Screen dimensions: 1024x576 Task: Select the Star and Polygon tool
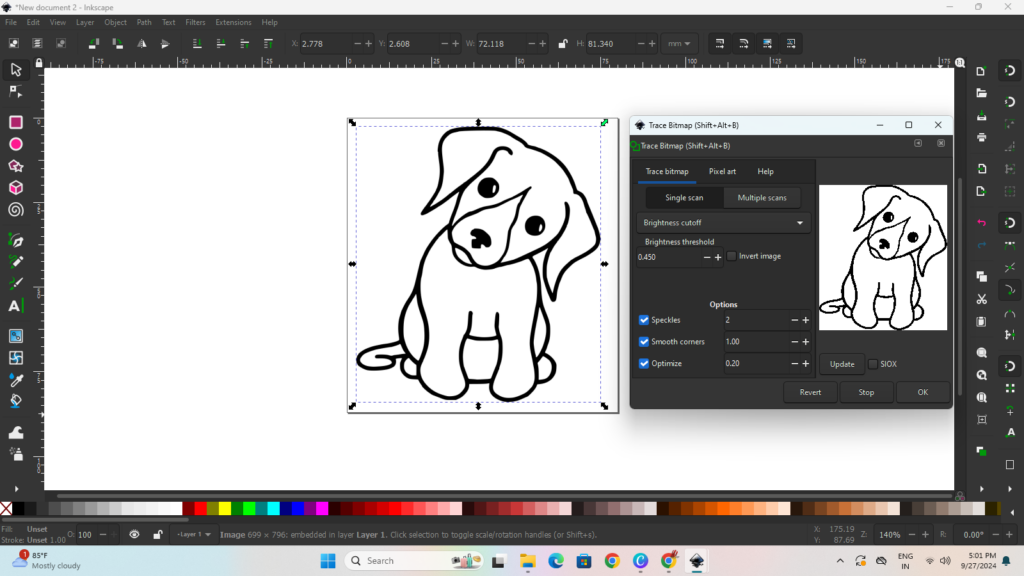click(16, 166)
